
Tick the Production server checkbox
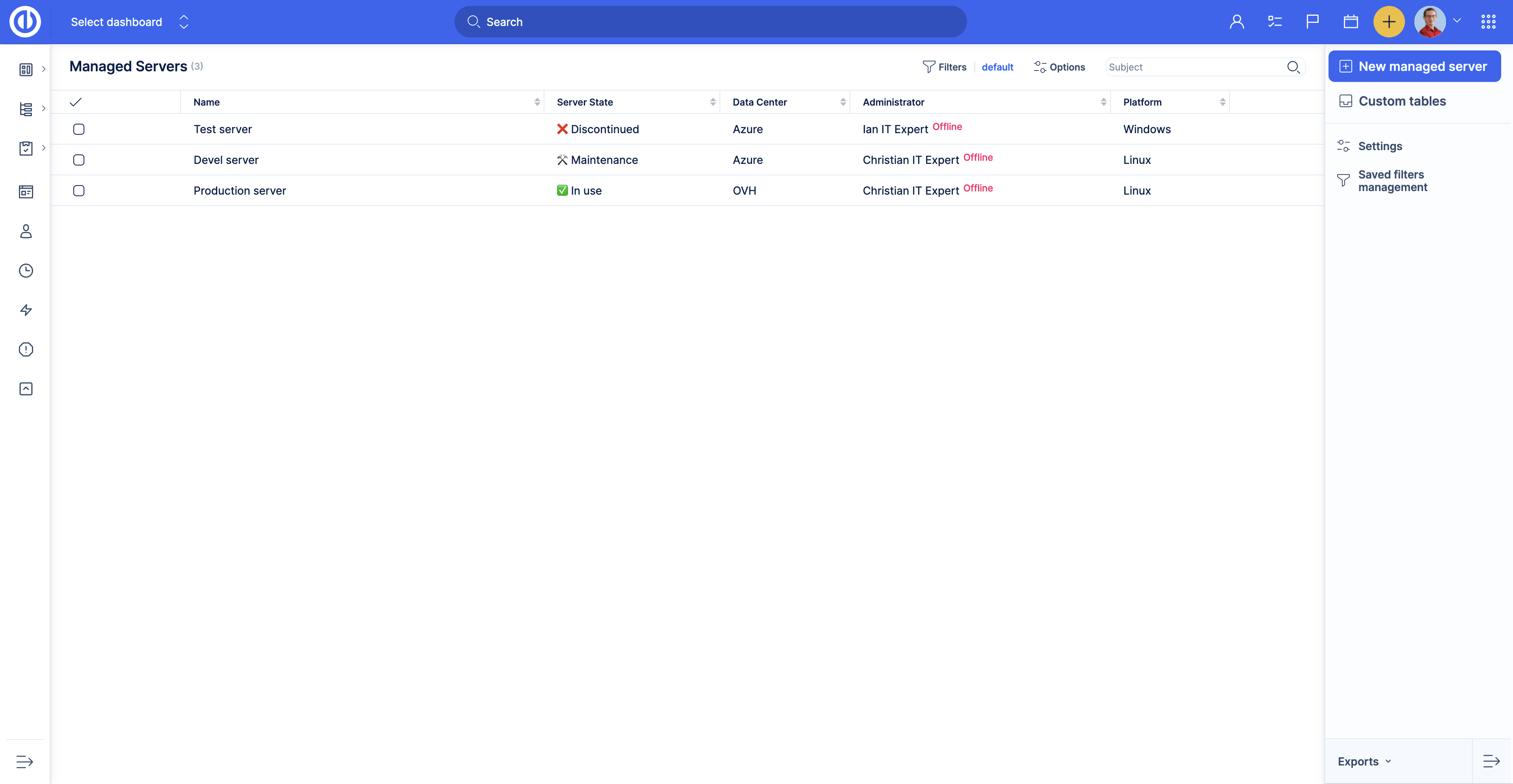point(79,191)
